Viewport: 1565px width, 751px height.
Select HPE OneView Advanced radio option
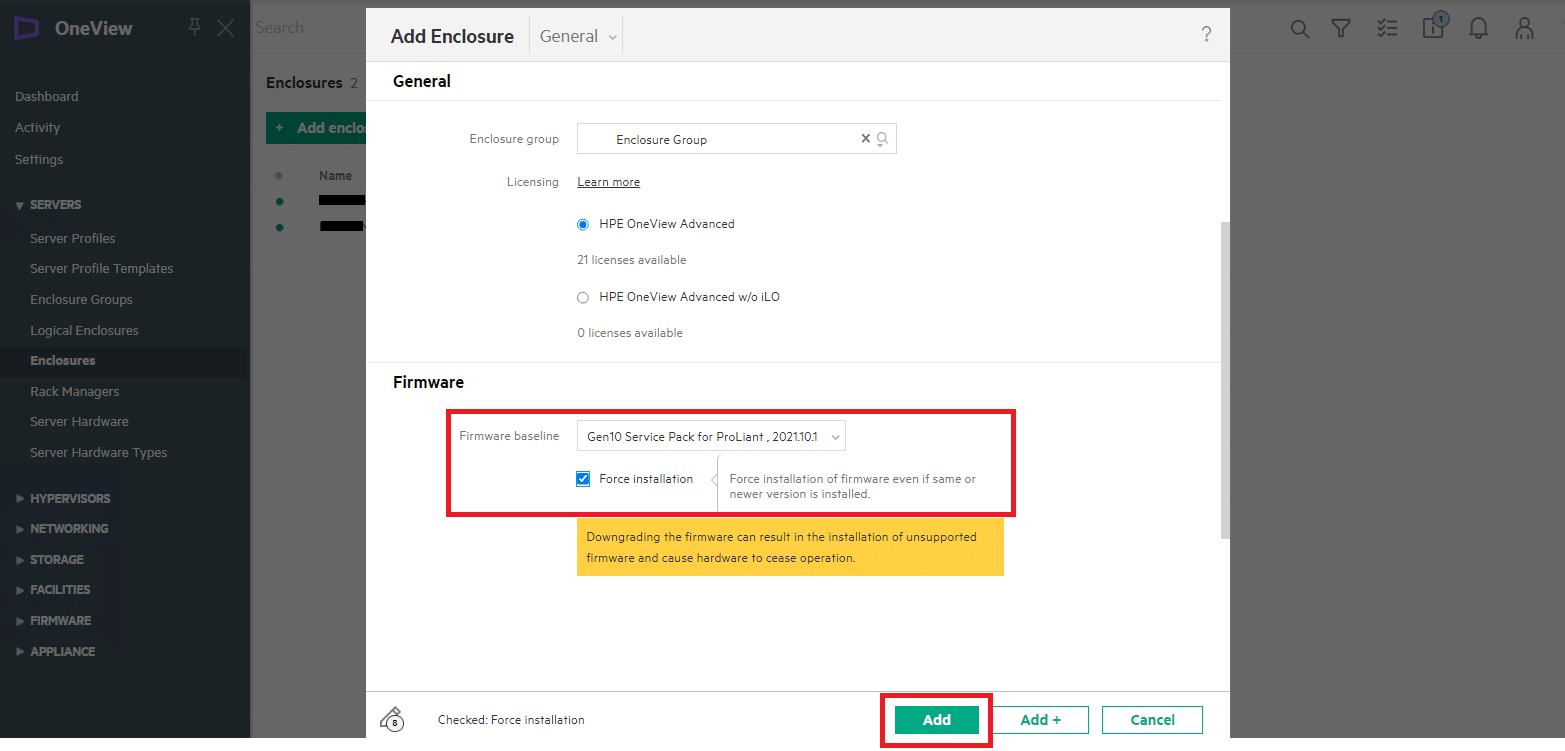point(583,224)
